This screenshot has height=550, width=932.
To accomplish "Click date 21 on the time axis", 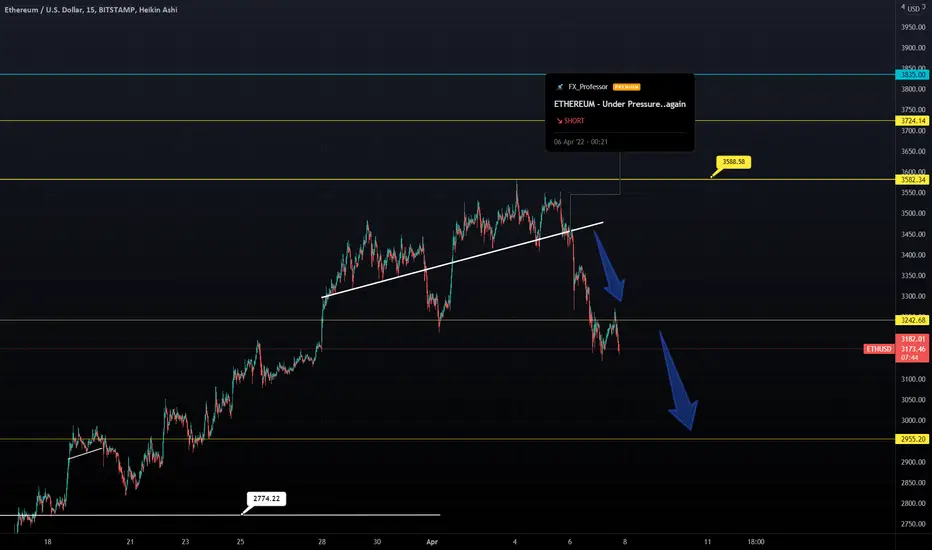I will pos(130,542).
